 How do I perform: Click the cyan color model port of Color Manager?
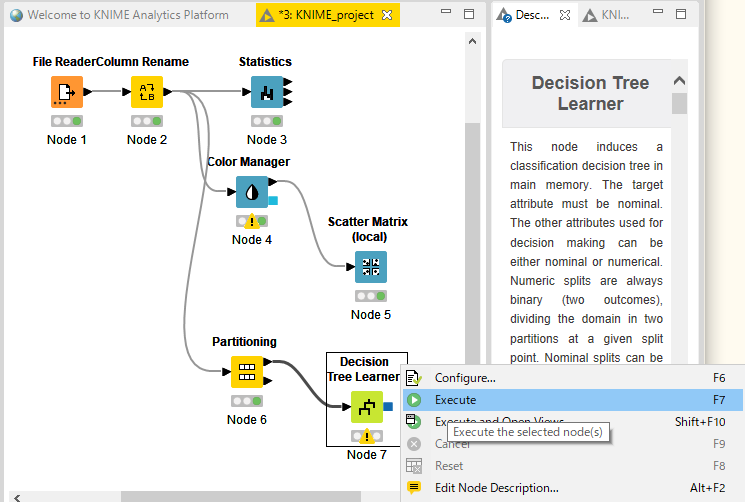[273, 200]
